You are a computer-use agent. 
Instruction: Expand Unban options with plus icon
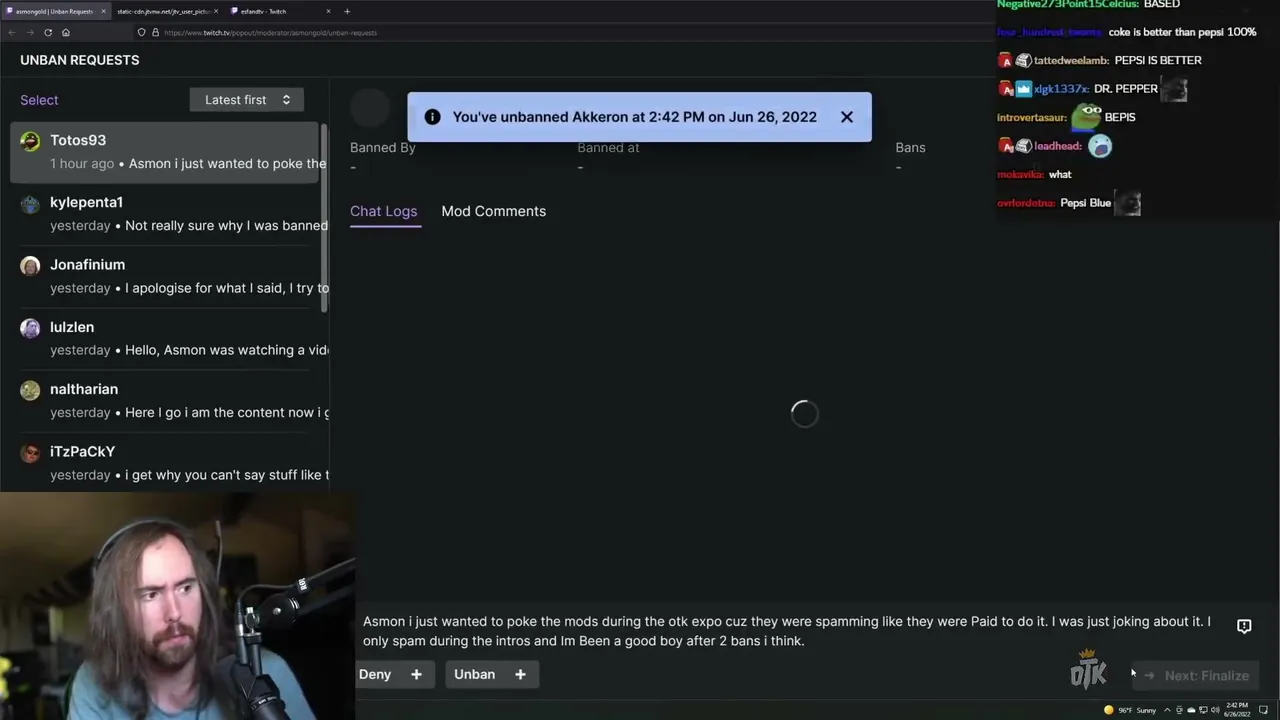(x=520, y=674)
